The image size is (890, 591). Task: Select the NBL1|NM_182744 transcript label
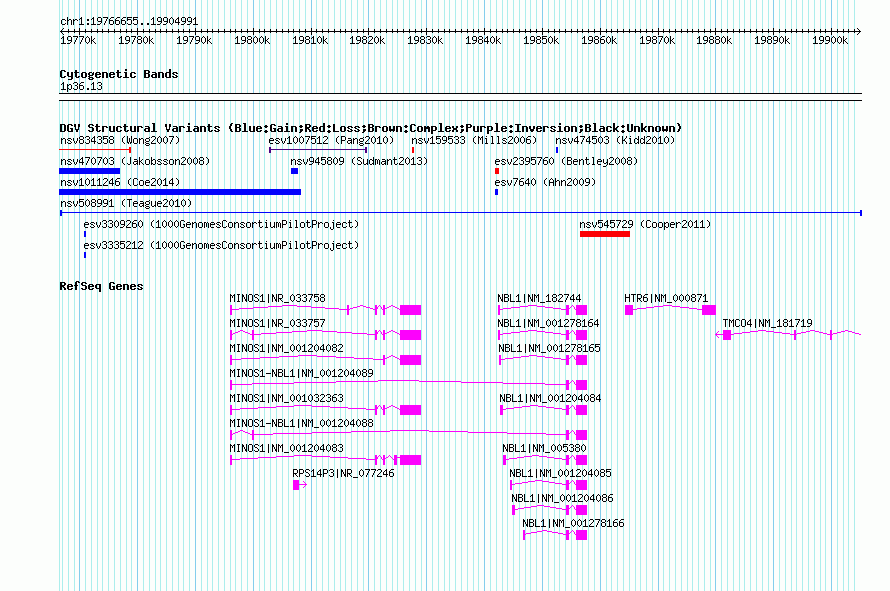point(539,298)
